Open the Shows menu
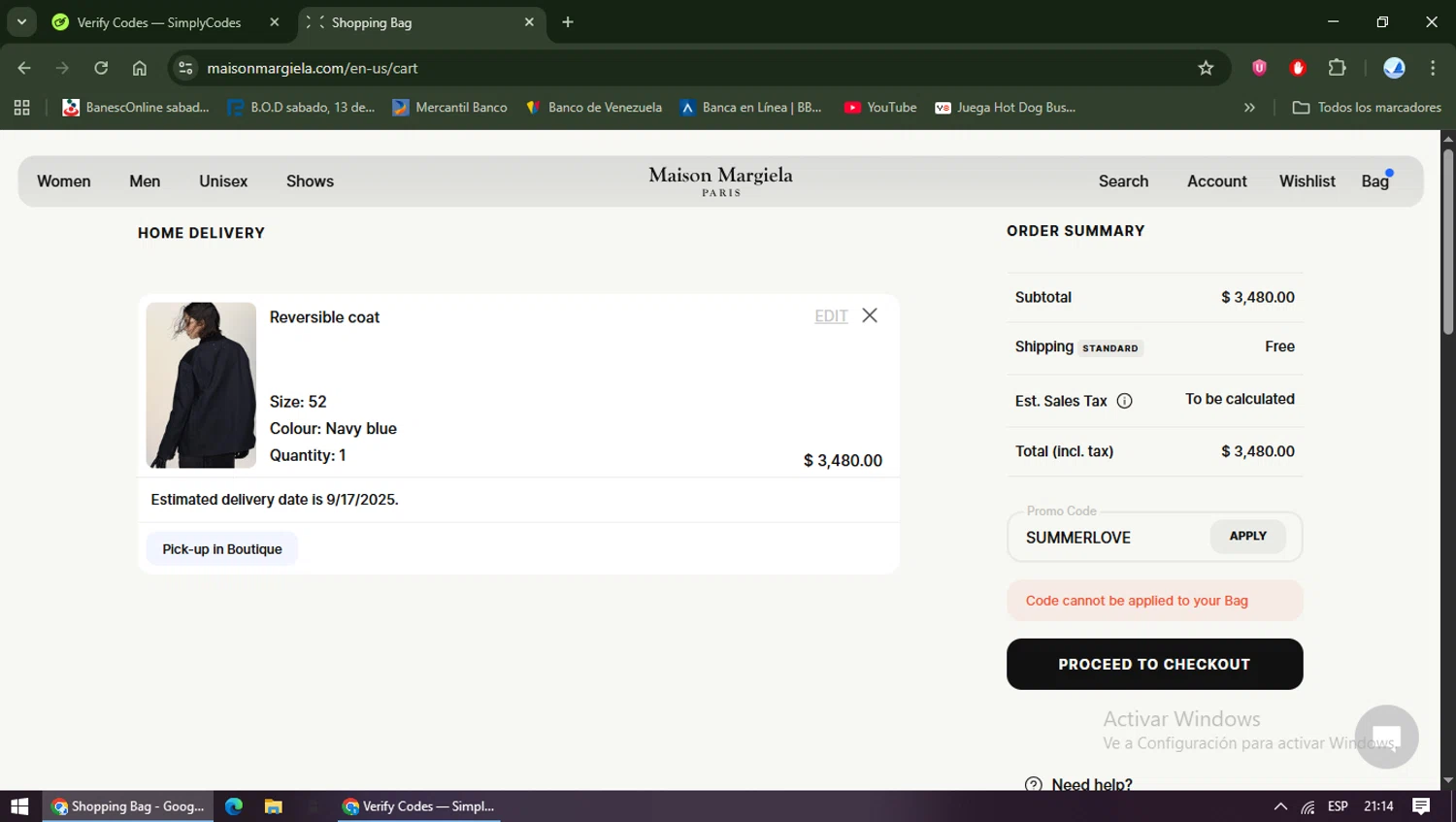Screen dimensions: 1456x822 pos(310,181)
